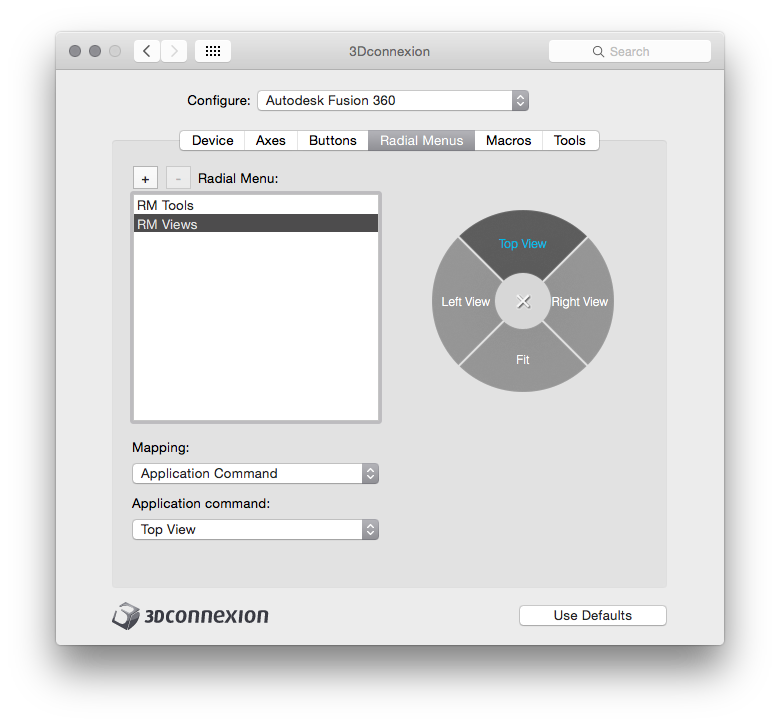
Task: Switch to the Device tab
Action: (x=212, y=141)
